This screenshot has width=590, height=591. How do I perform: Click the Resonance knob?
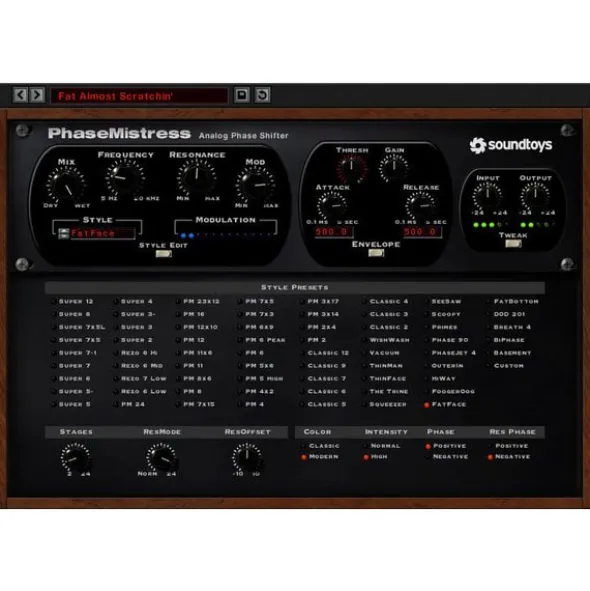click(196, 178)
